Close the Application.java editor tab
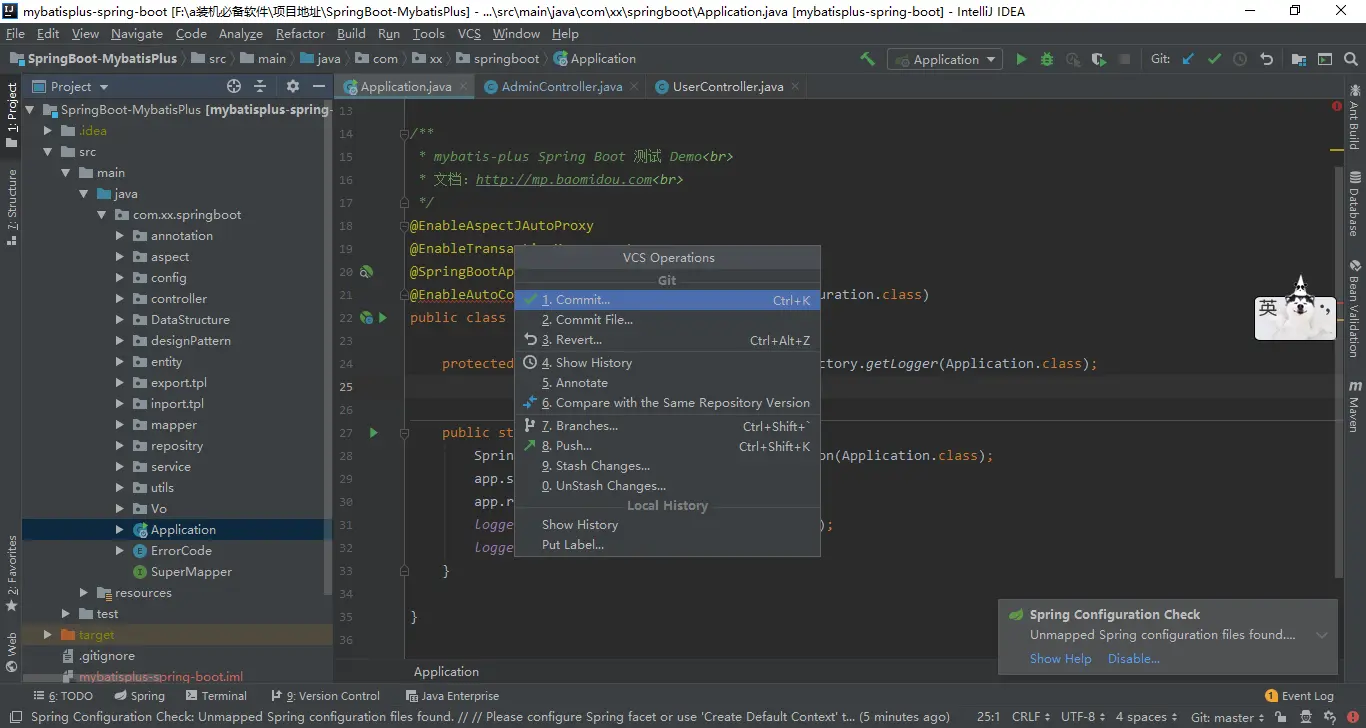 click(x=461, y=87)
